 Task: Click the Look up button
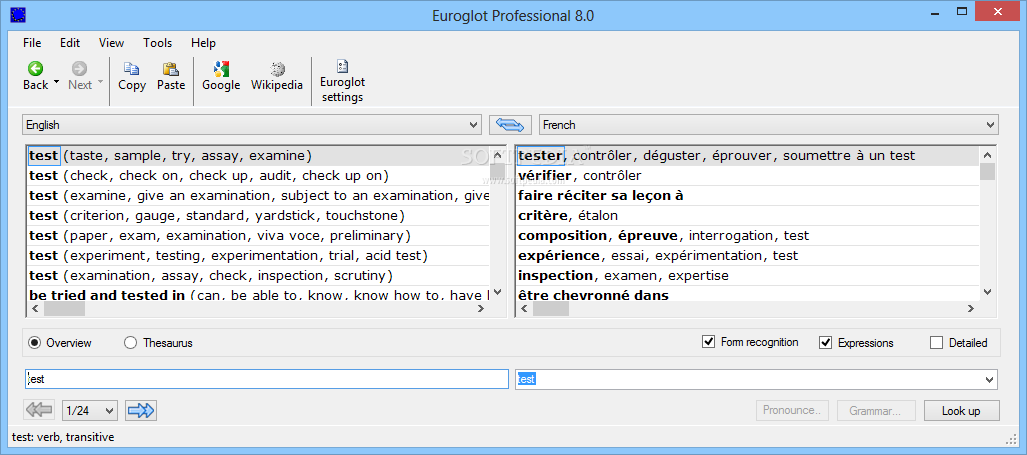[x=961, y=410]
